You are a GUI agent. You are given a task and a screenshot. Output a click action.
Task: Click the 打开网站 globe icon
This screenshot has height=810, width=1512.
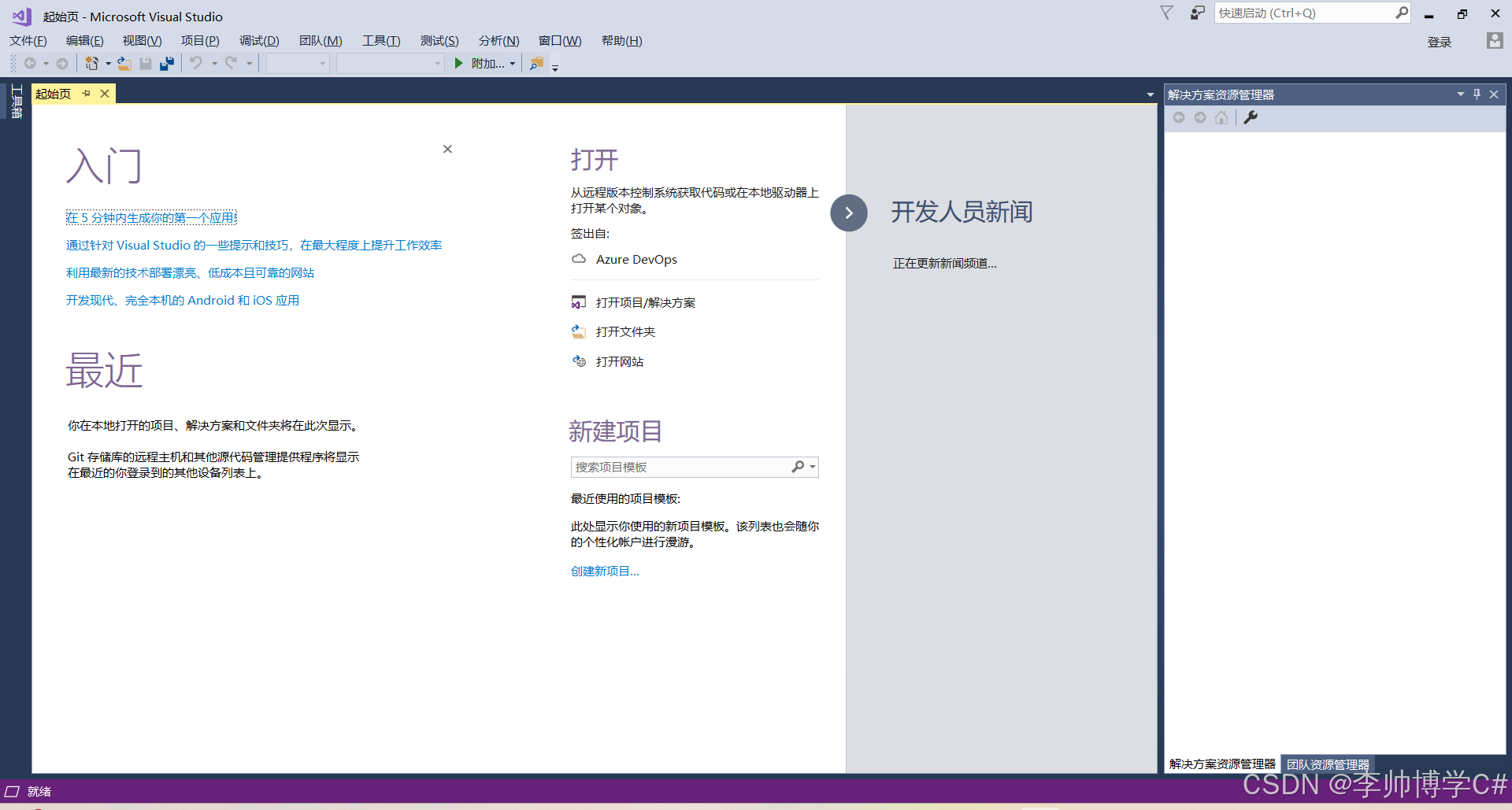[579, 361]
